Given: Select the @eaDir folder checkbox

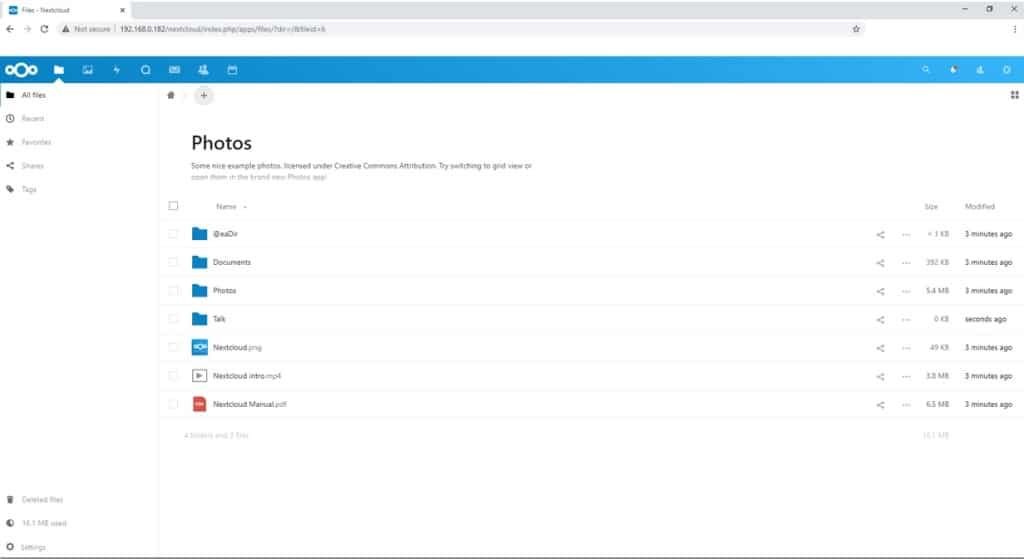Looking at the screenshot, I should [173, 234].
